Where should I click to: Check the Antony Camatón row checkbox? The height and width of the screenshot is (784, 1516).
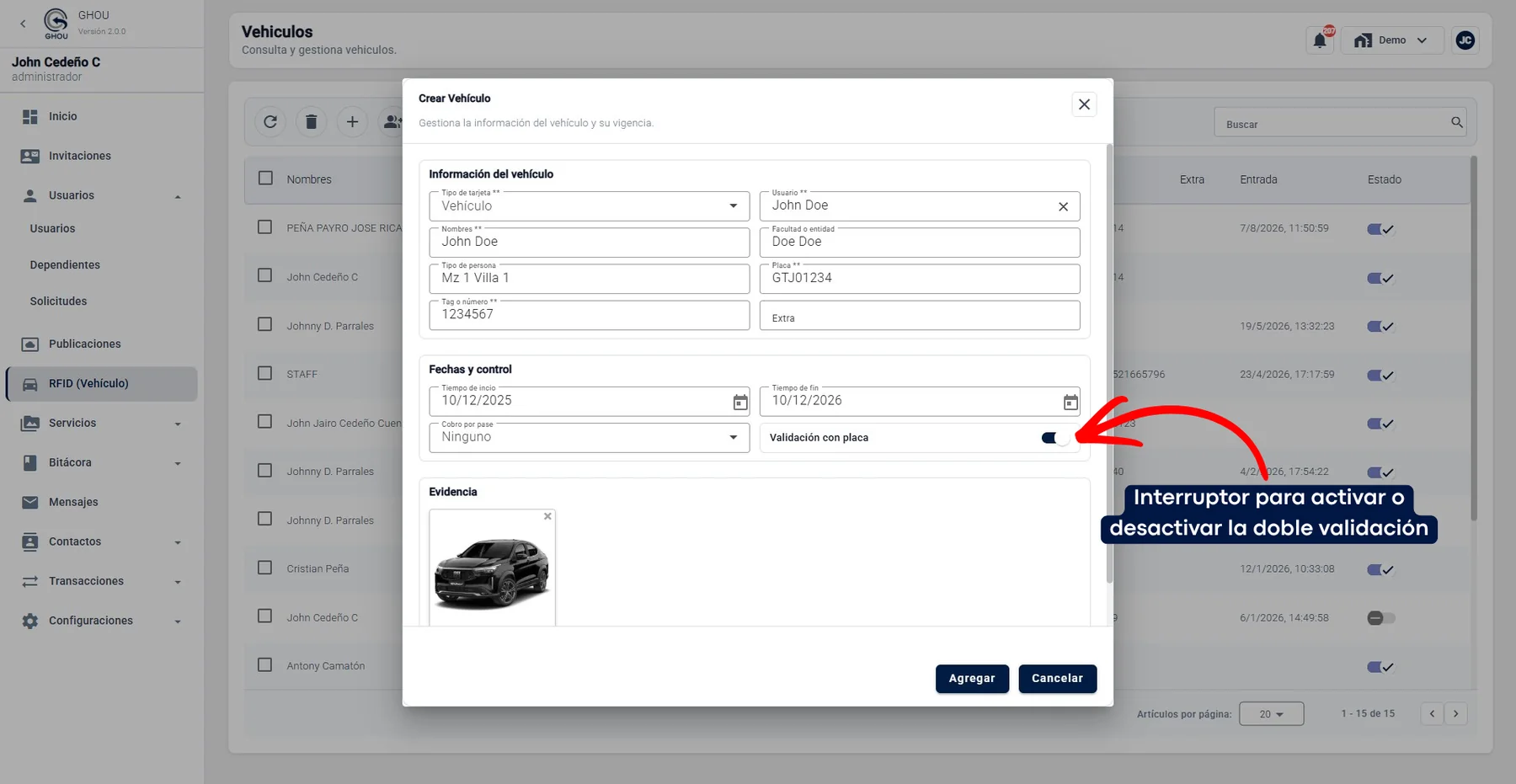(x=265, y=664)
